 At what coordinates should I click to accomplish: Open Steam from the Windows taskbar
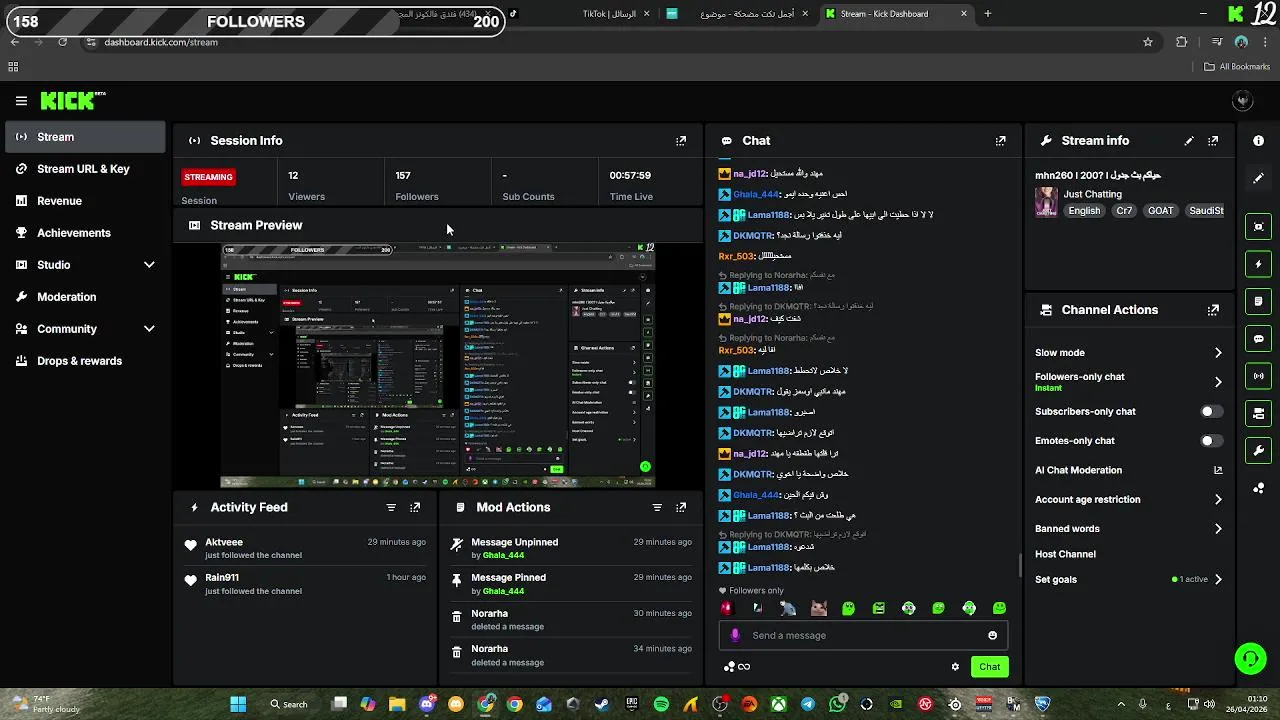click(601, 704)
